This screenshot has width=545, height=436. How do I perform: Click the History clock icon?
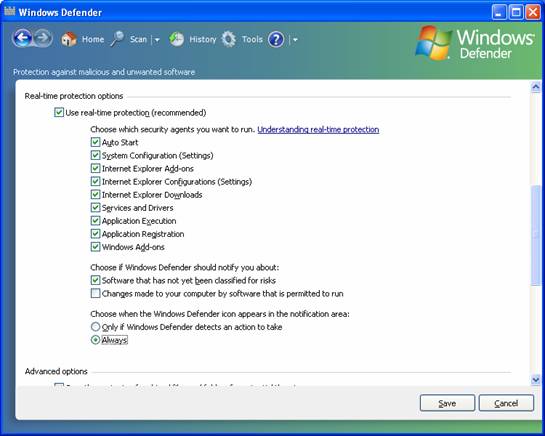coord(177,39)
